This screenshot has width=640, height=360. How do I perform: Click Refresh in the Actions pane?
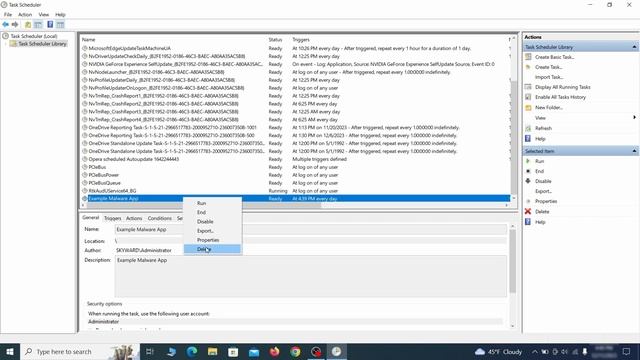point(543,128)
